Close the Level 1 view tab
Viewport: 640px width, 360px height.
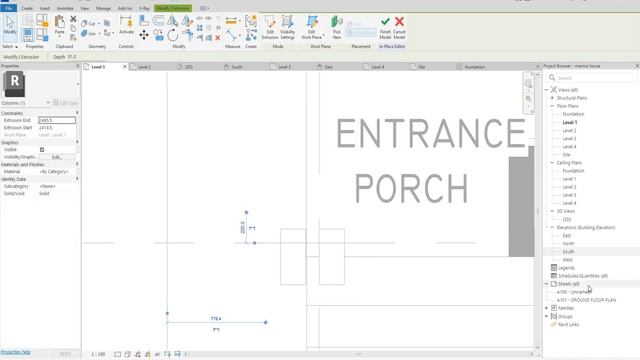125,67
